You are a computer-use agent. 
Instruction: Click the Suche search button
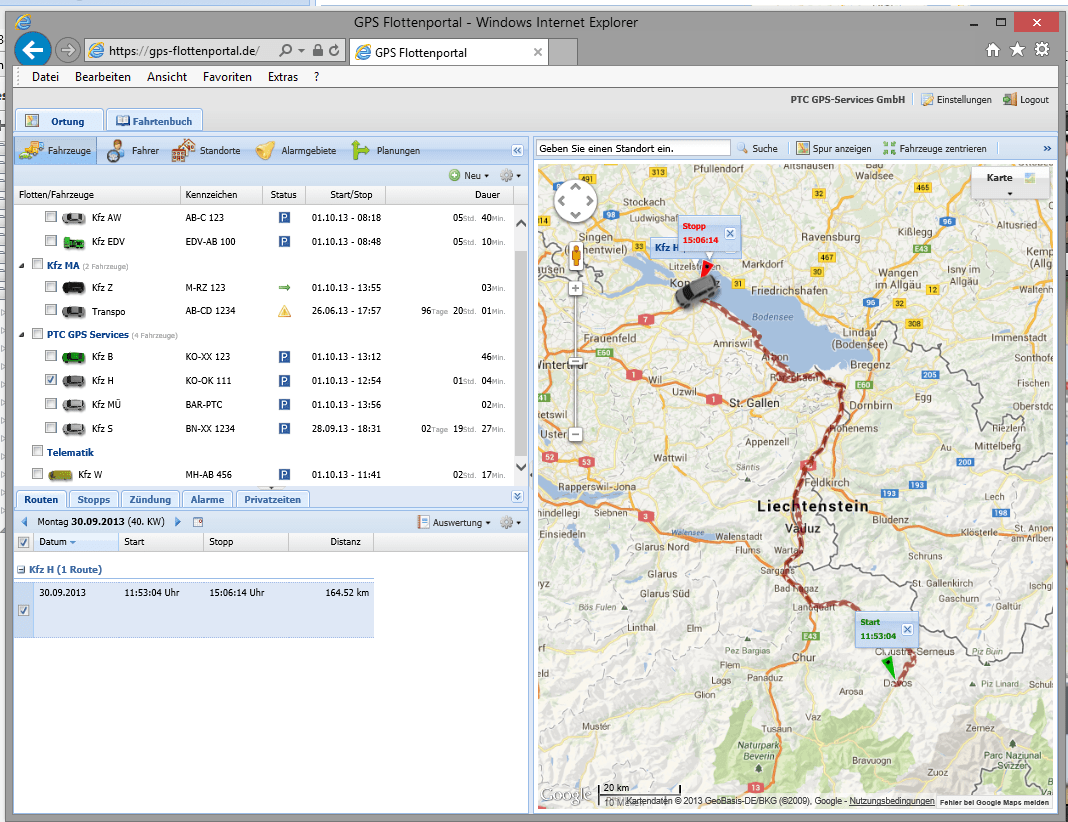point(757,148)
